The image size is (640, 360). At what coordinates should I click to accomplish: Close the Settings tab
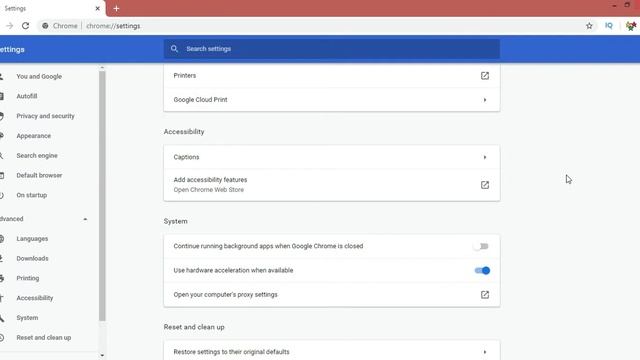click(98, 8)
